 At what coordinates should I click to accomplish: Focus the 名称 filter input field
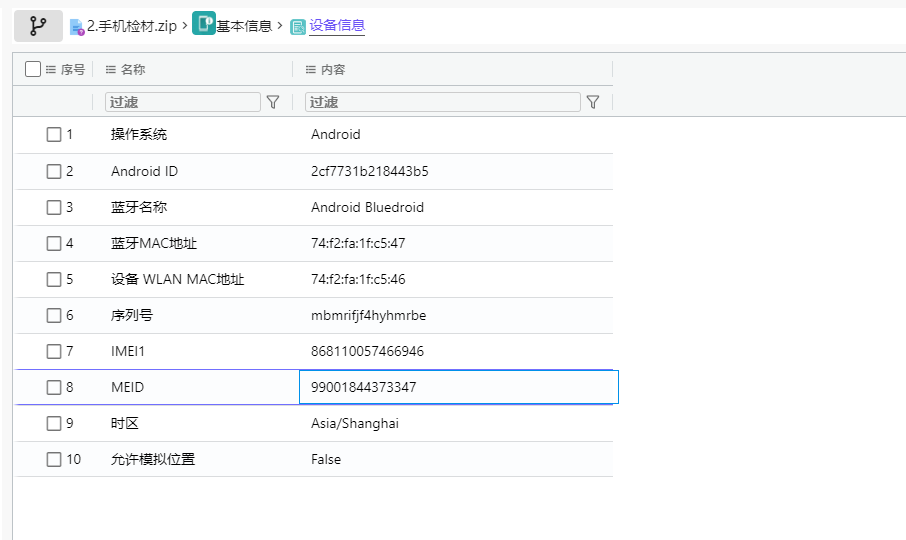pyautogui.click(x=183, y=102)
